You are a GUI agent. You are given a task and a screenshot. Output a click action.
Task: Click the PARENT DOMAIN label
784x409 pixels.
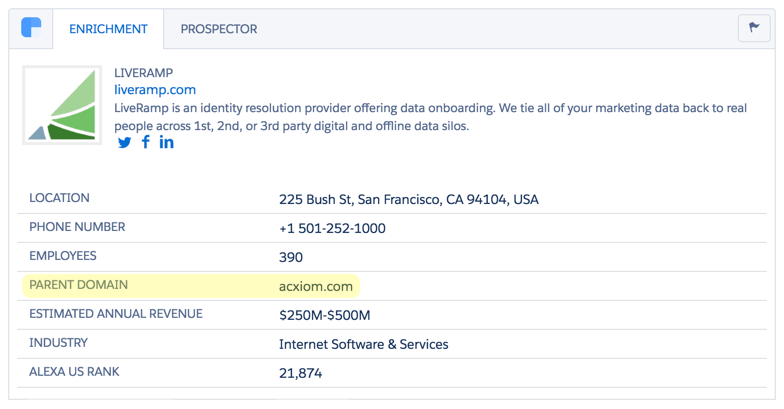coord(78,285)
